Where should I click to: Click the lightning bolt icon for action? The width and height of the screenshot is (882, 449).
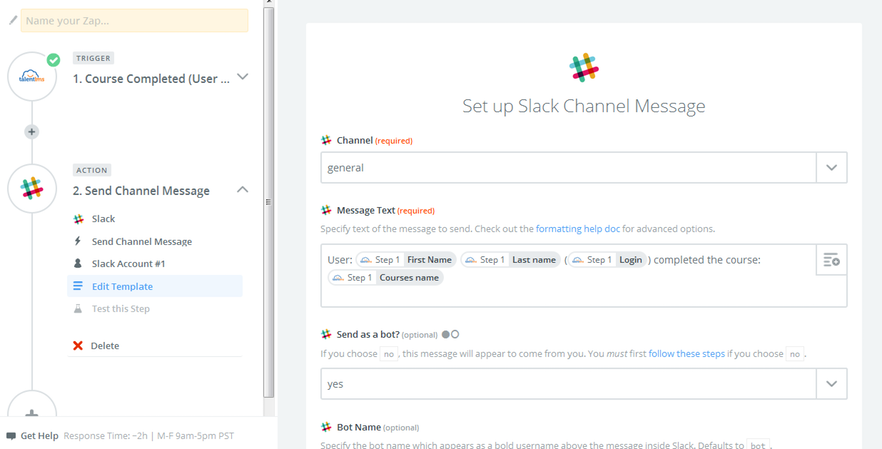pyautogui.click(x=78, y=241)
